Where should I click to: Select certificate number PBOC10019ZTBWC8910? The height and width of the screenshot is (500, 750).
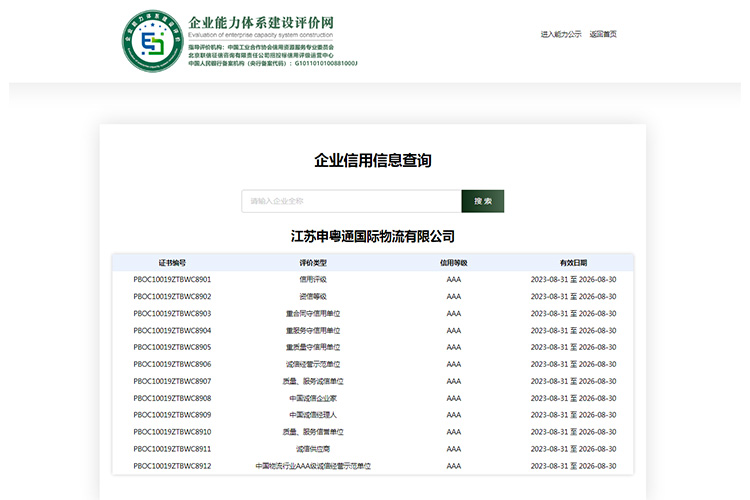pyautogui.click(x=172, y=432)
